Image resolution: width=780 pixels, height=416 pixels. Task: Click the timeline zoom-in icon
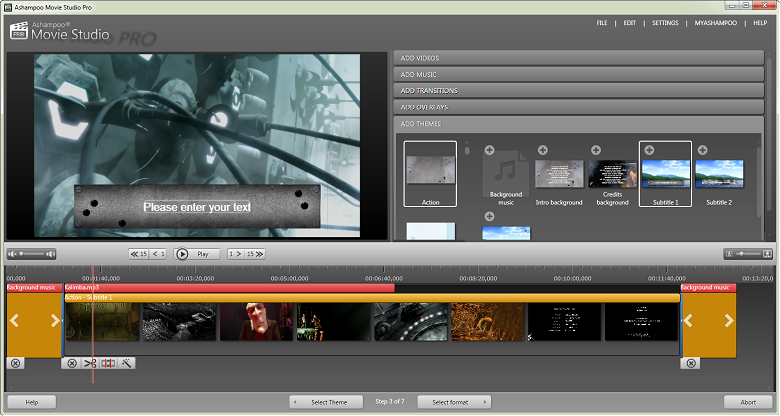(766, 254)
